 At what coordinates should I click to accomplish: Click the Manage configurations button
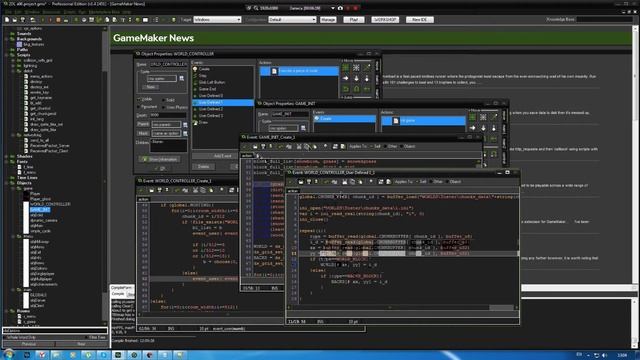pos(328,20)
